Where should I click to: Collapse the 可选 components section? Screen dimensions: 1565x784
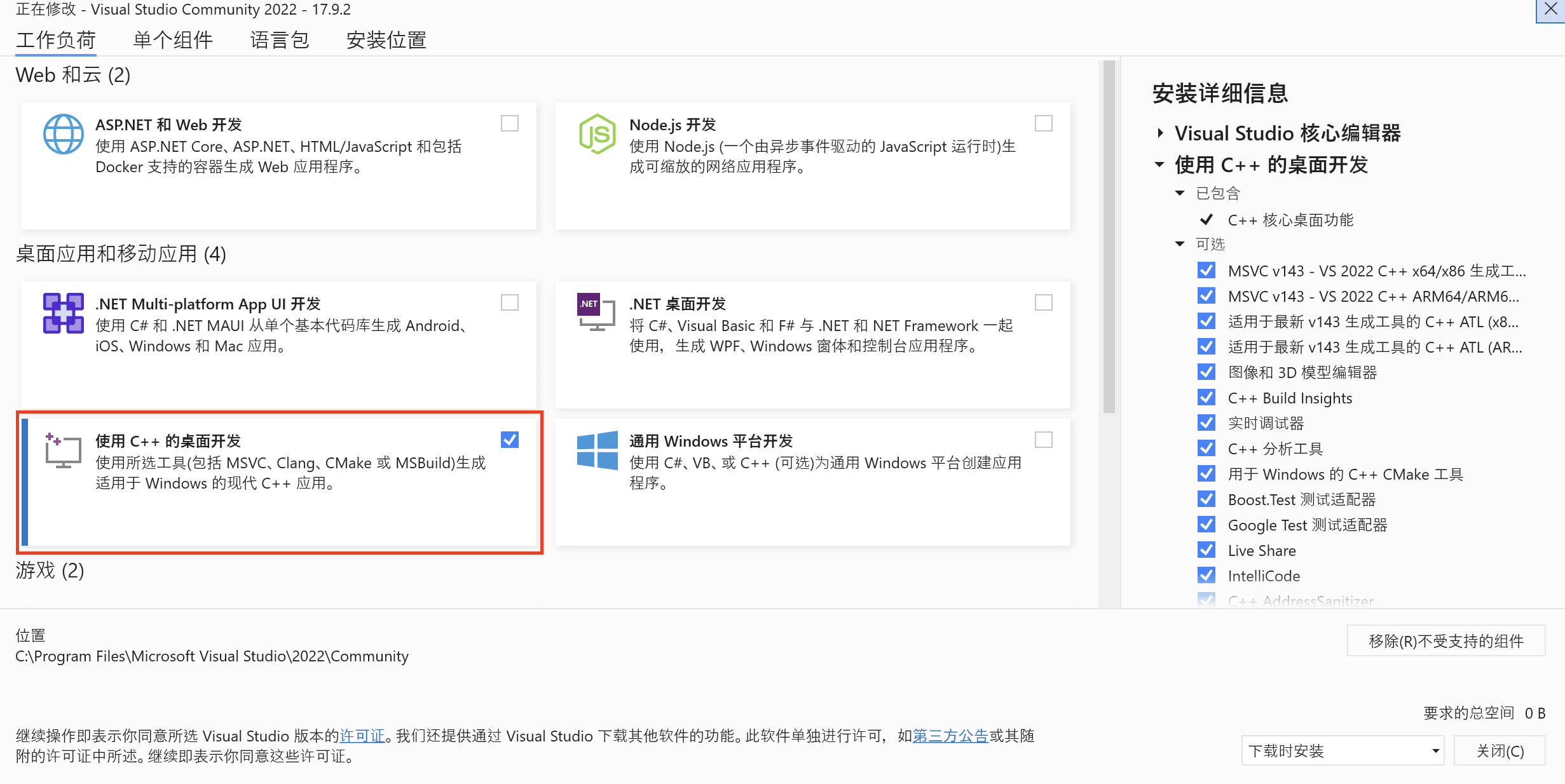pyautogui.click(x=1180, y=244)
